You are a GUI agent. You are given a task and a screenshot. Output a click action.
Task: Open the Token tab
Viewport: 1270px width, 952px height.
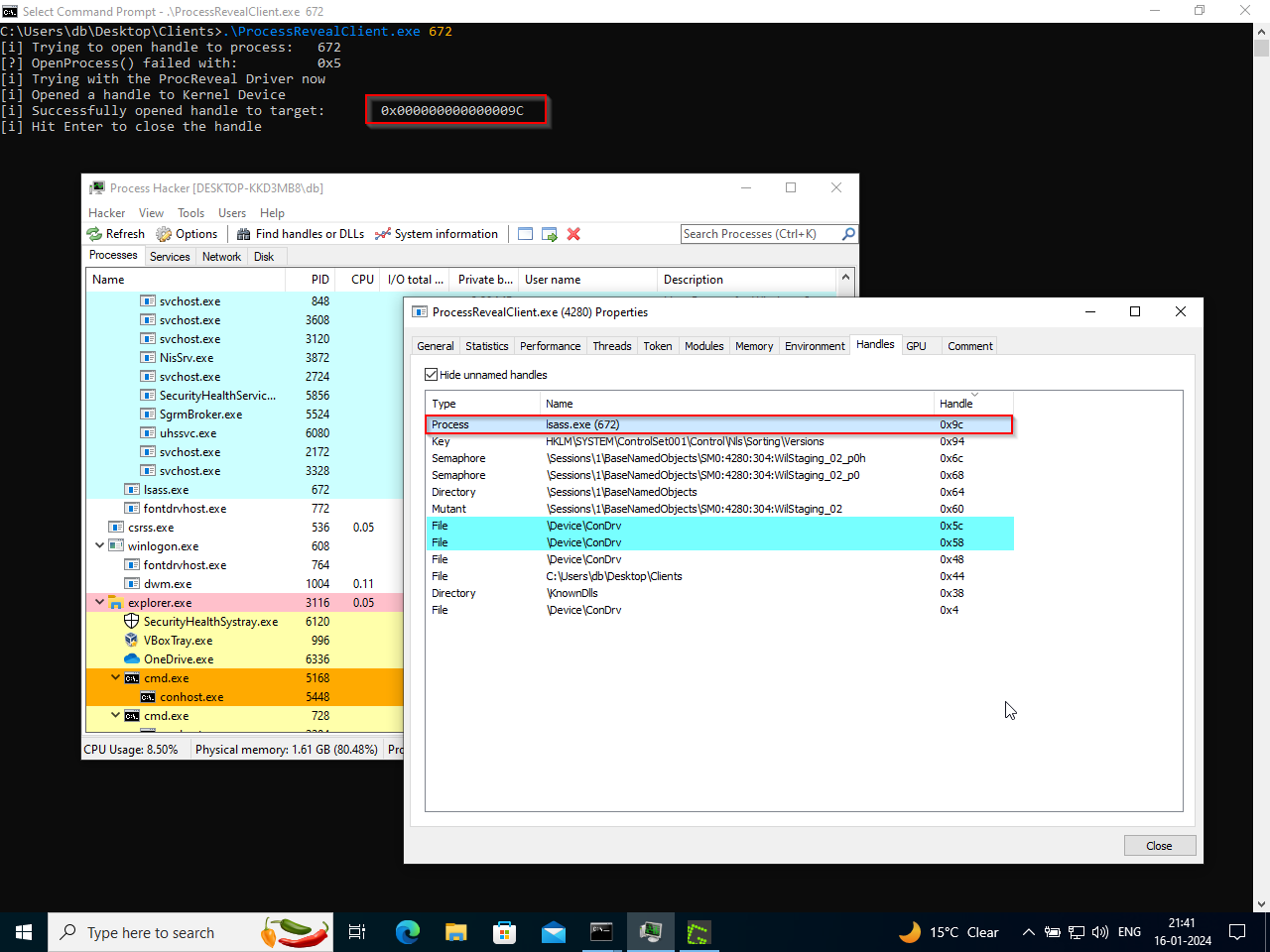[658, 346]
